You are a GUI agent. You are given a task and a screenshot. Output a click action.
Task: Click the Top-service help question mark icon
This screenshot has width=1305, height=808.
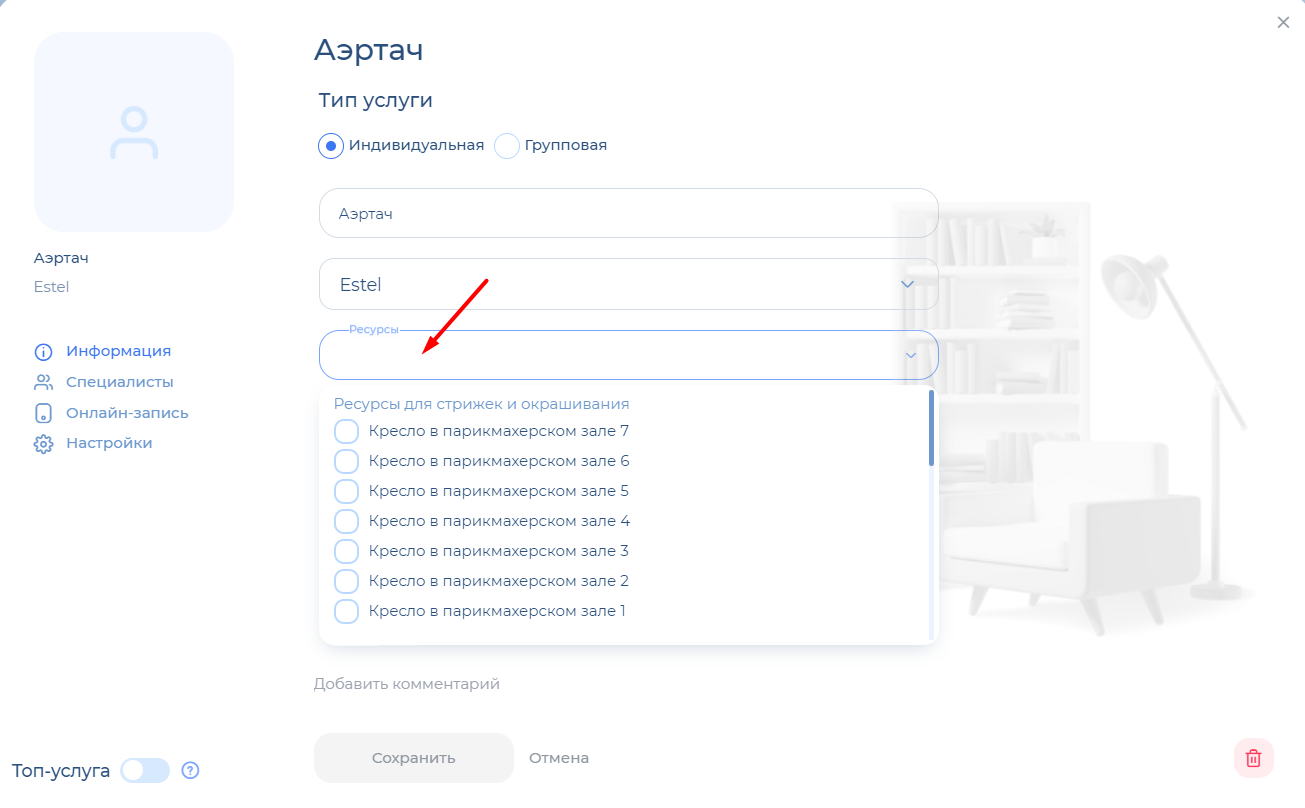(x=191, y=770)
